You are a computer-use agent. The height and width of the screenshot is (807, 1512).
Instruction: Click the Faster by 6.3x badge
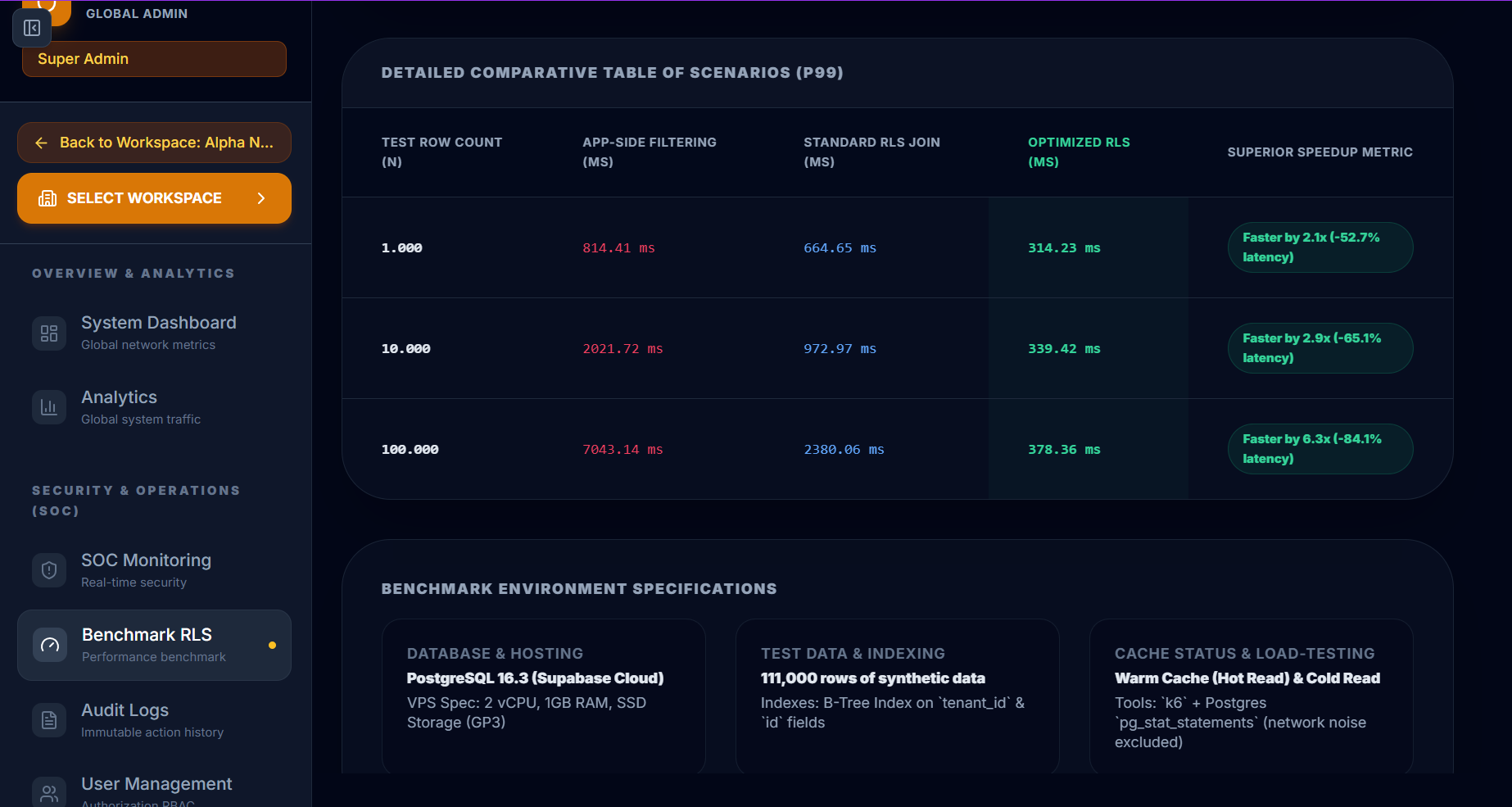tap(1320, 449)
